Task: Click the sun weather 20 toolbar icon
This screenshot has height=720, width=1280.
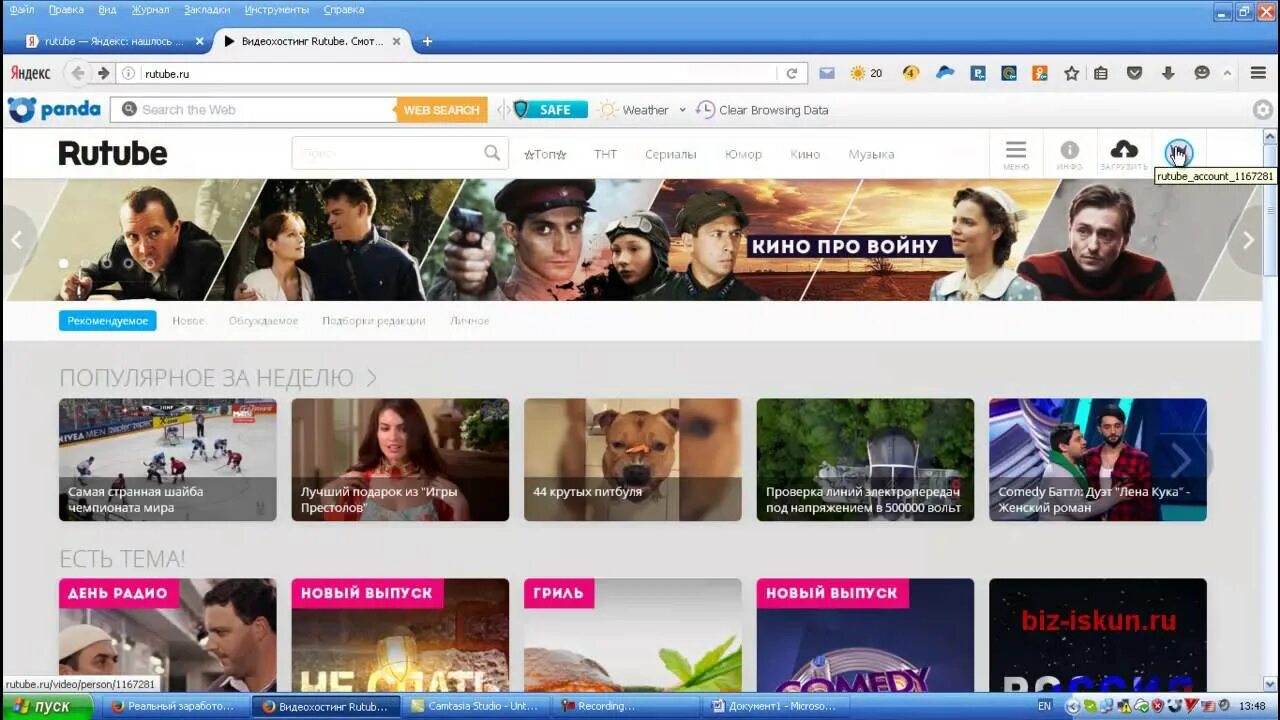Action: click(866, 73)
